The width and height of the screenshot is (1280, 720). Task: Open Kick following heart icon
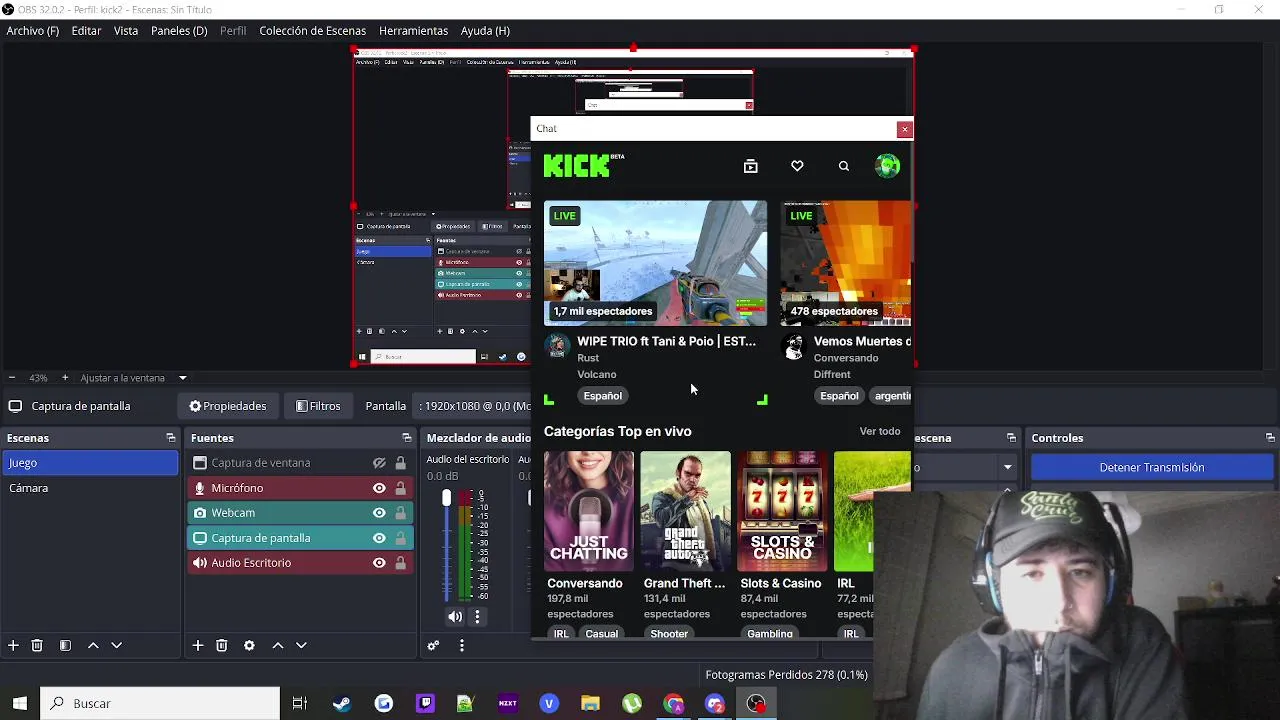pyautogui.click(x=797, y=166)
